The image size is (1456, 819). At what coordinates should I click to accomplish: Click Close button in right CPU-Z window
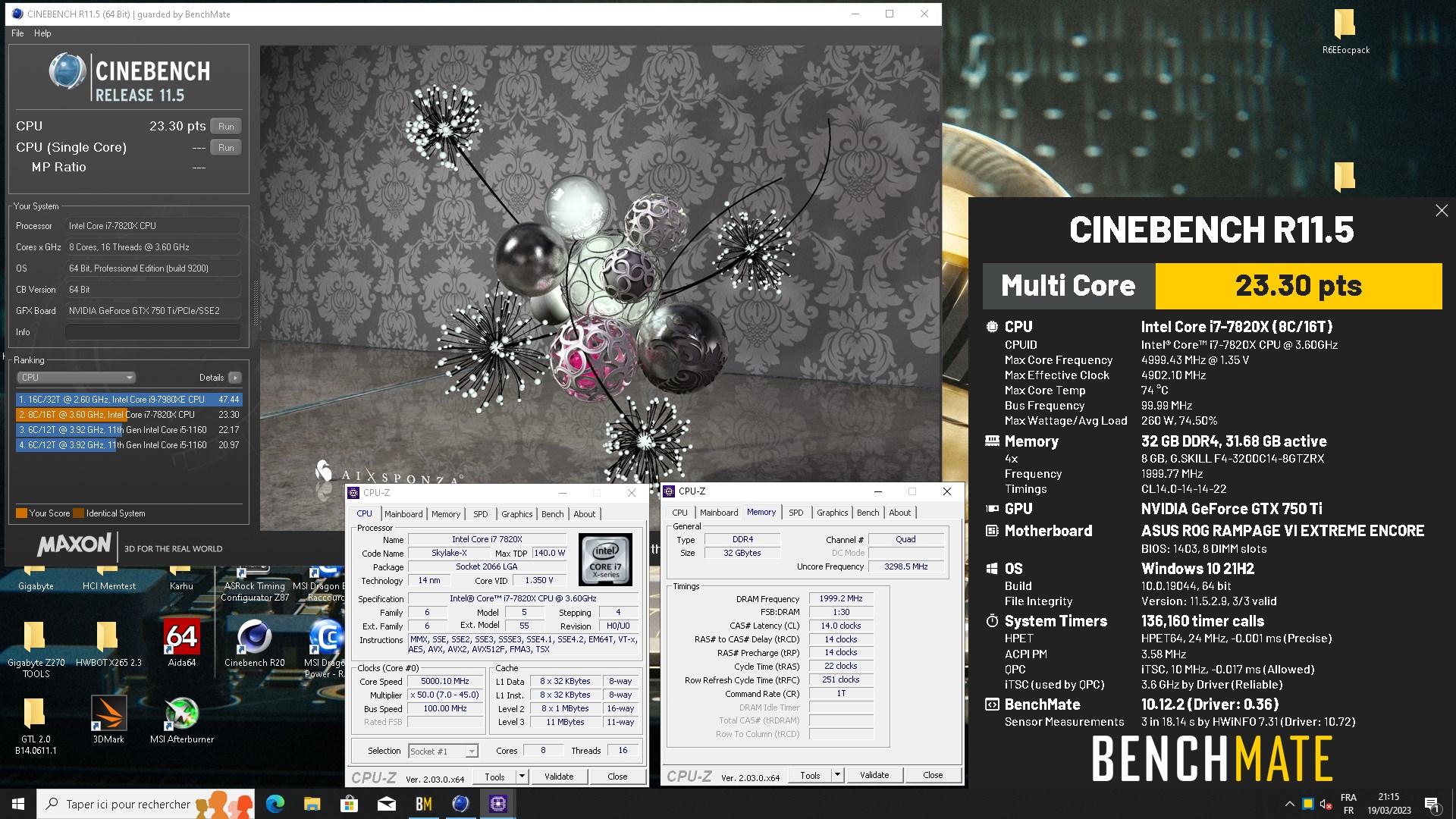[933, 775]
